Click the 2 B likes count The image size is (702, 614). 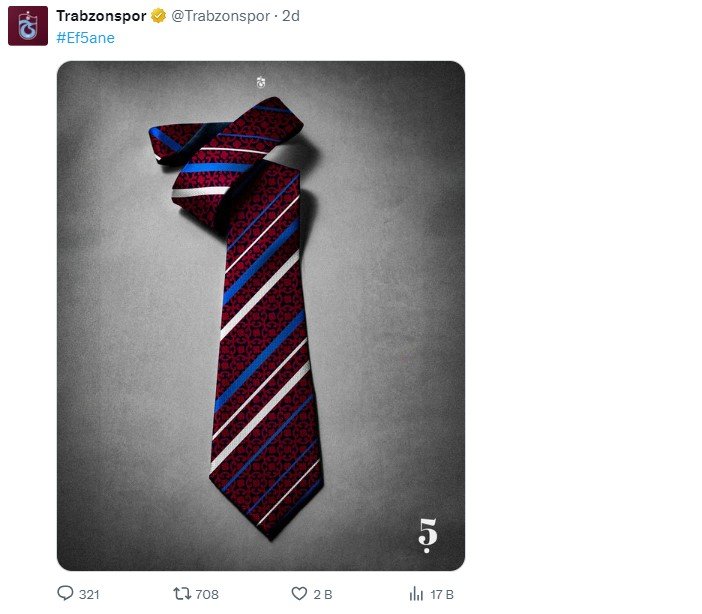click(x=323, y=595)
